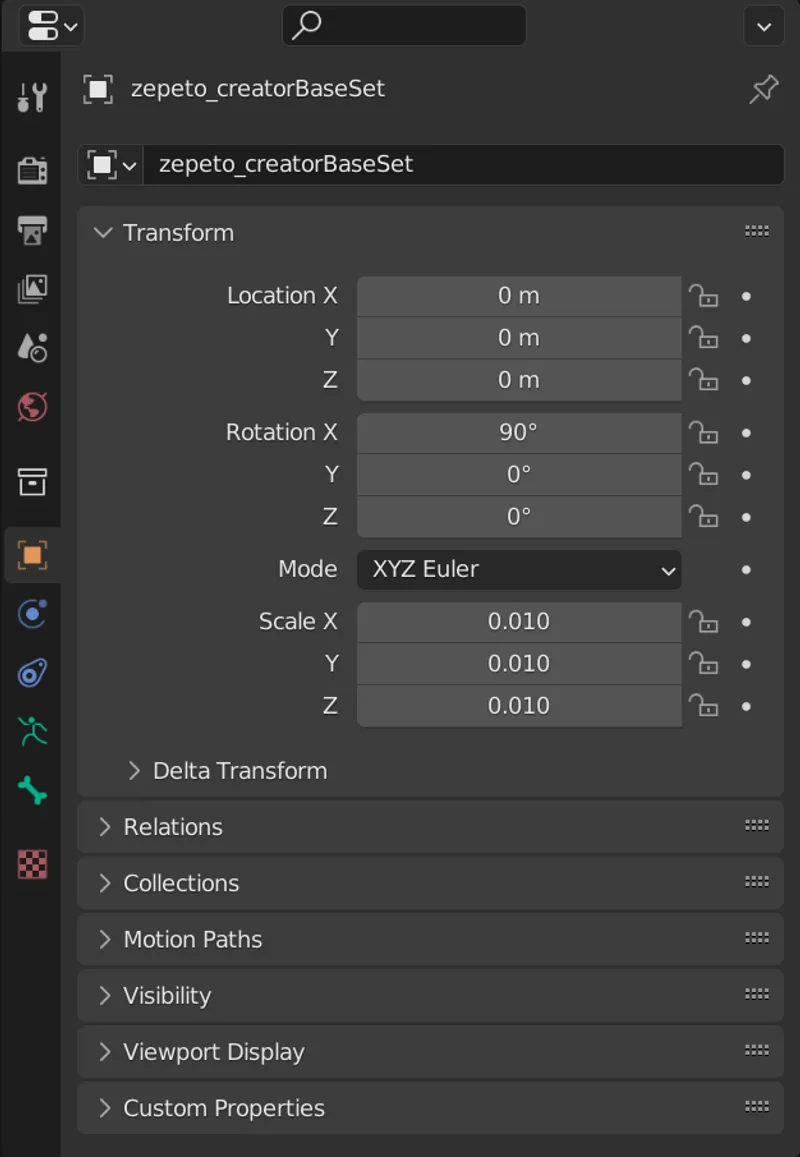Switch to the Collection Properties tab
Screen dimensions: 800x1157
click(31, 482)
